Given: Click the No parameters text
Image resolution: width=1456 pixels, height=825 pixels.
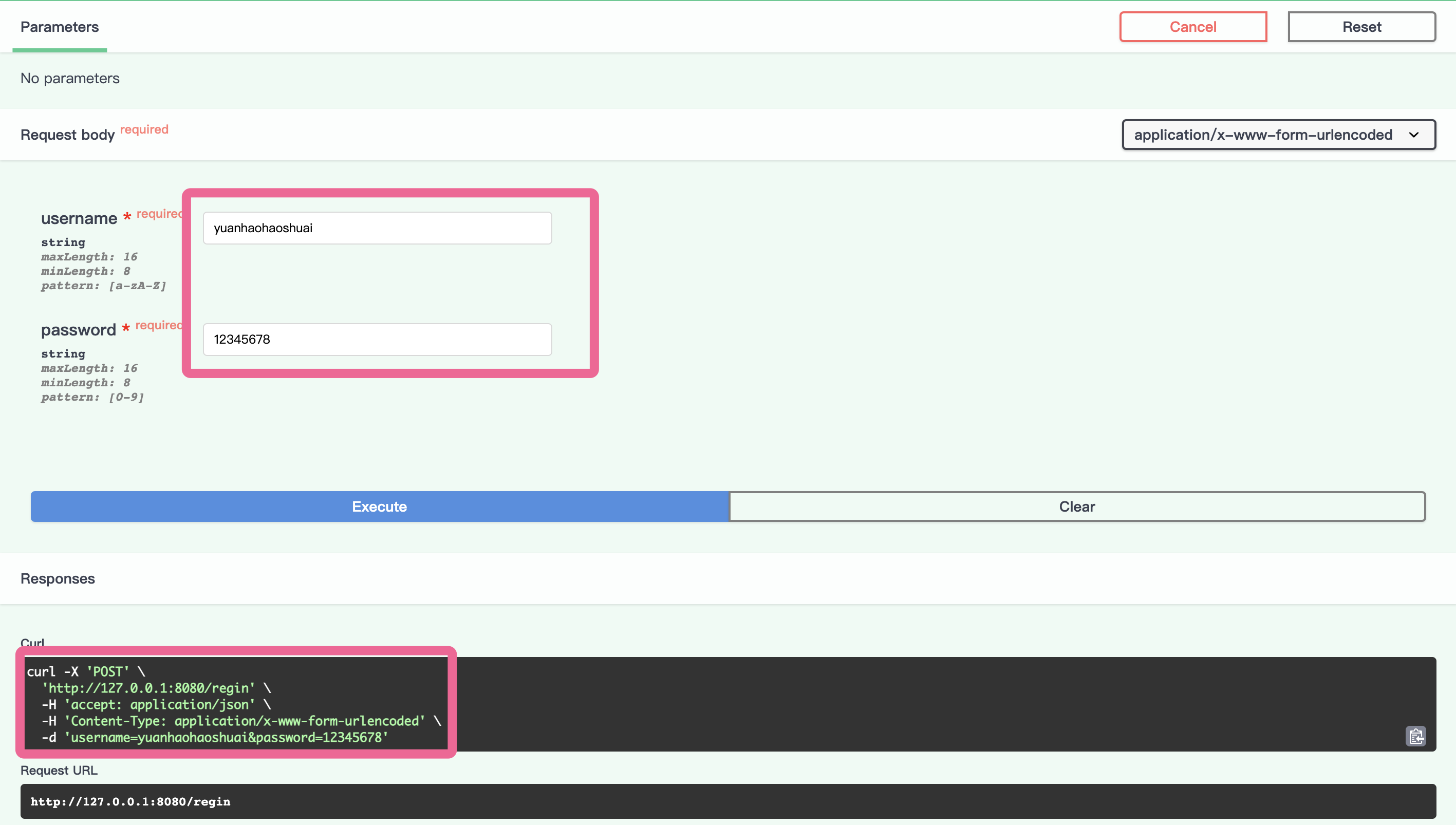Looking at the screenshot, I should (70, 78).
